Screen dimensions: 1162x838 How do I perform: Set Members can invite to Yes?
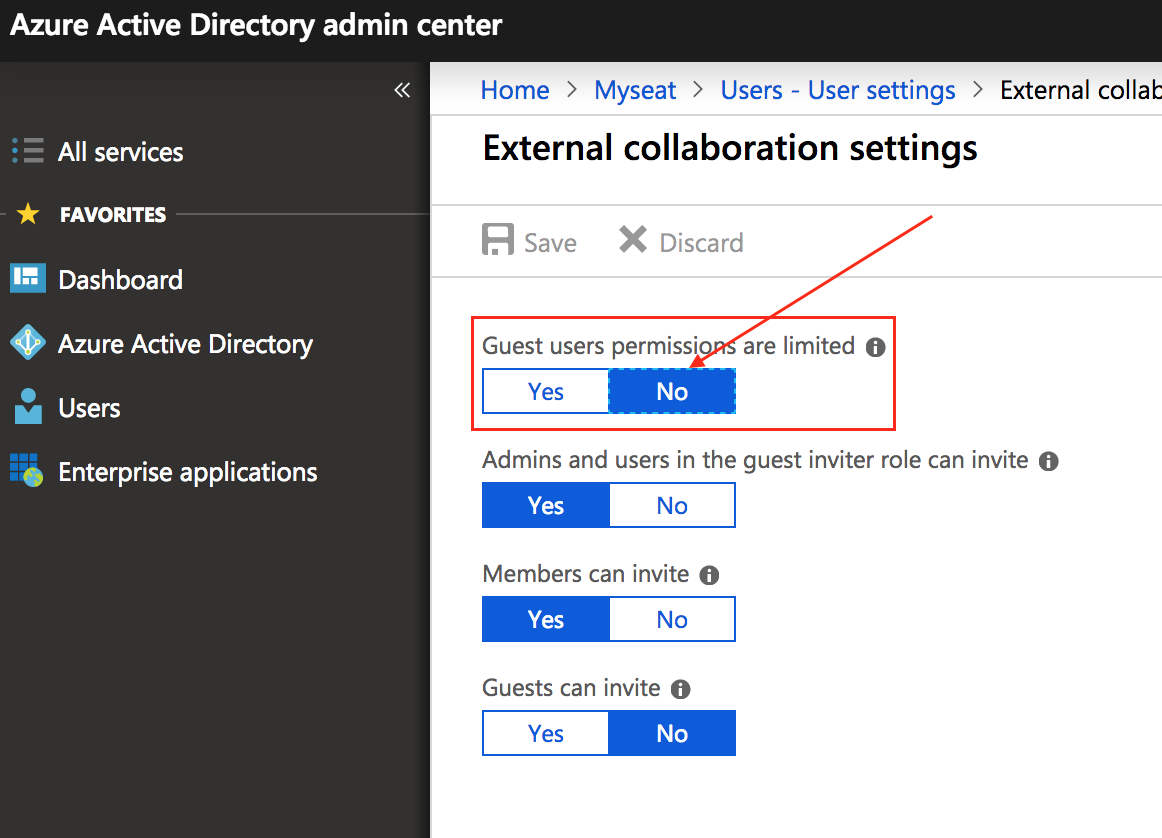coord(545,619)
